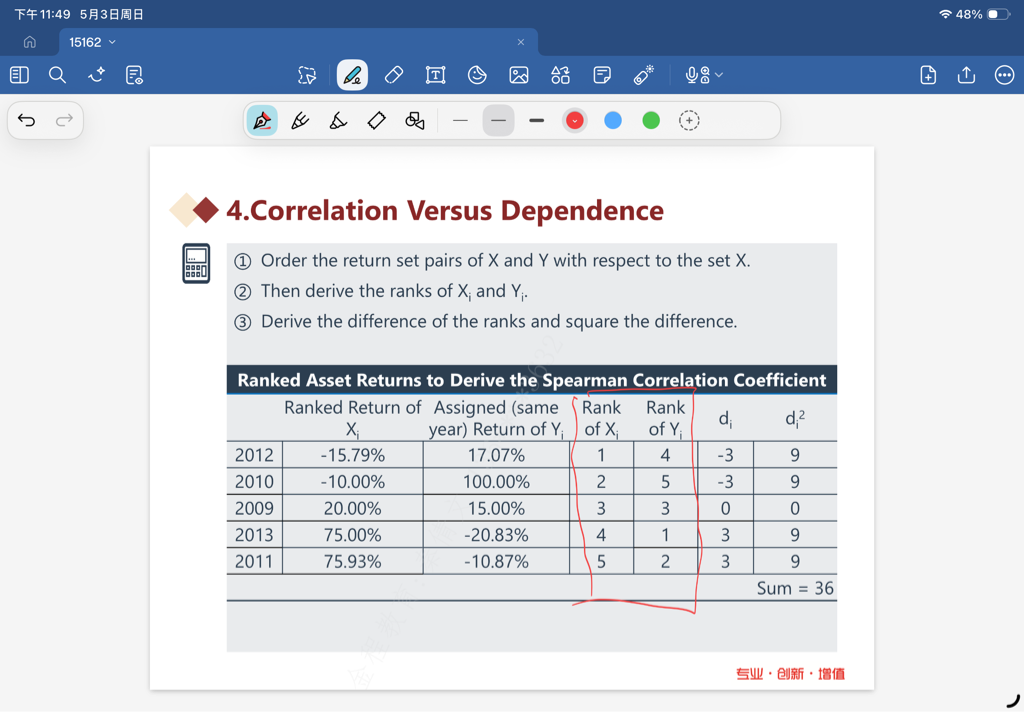Close the 15162 document tab
1024x712 pixels.
(x=520, y=42)
